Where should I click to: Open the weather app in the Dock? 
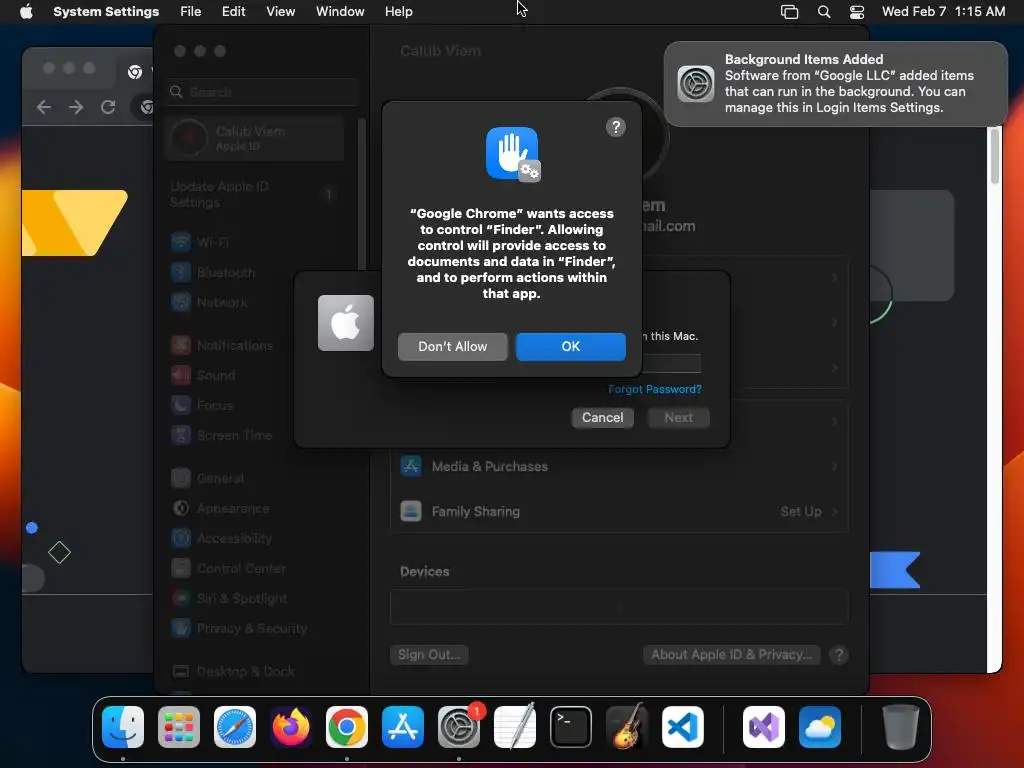point(820,727)
